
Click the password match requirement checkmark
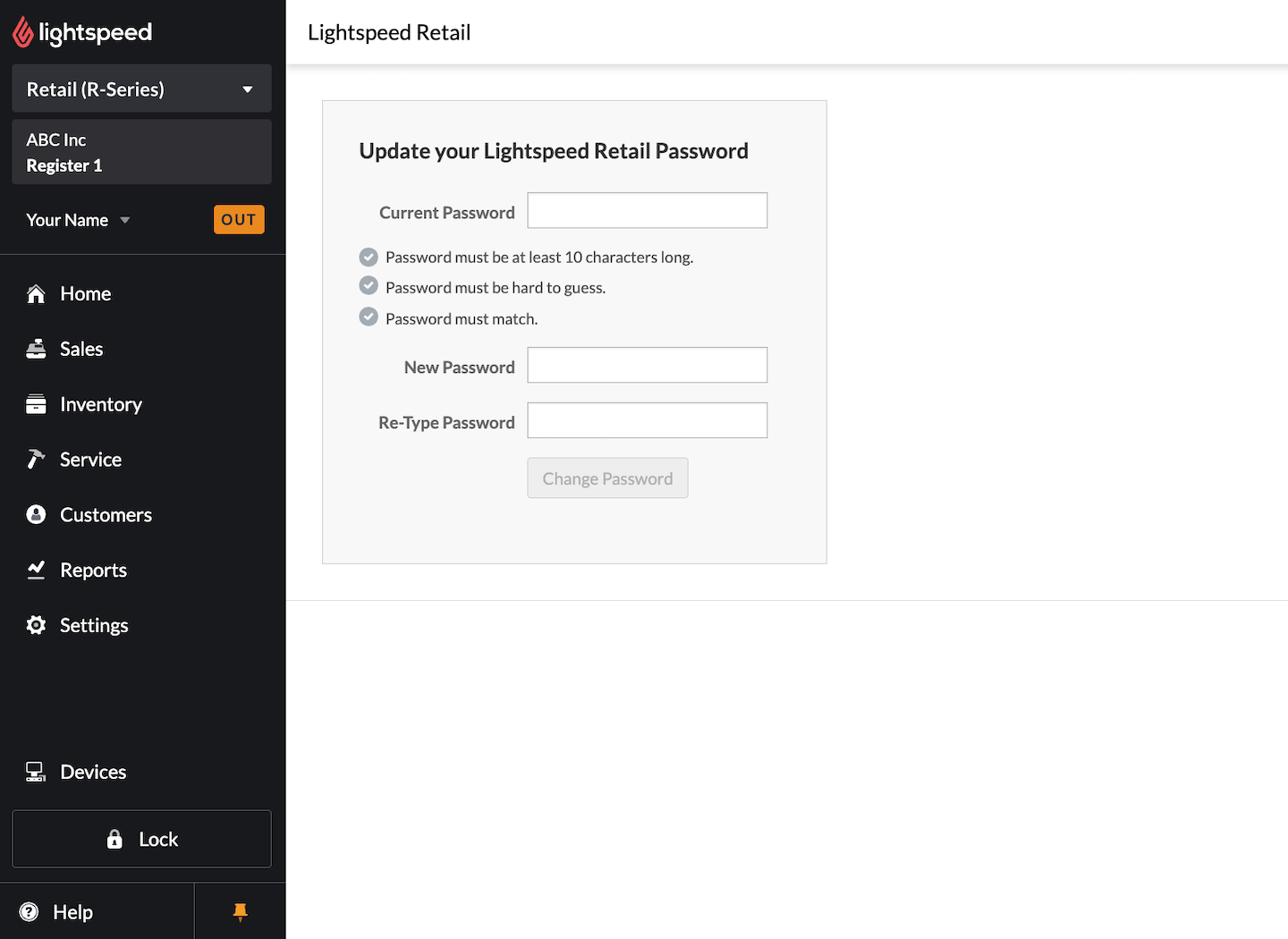click(369, 317)
